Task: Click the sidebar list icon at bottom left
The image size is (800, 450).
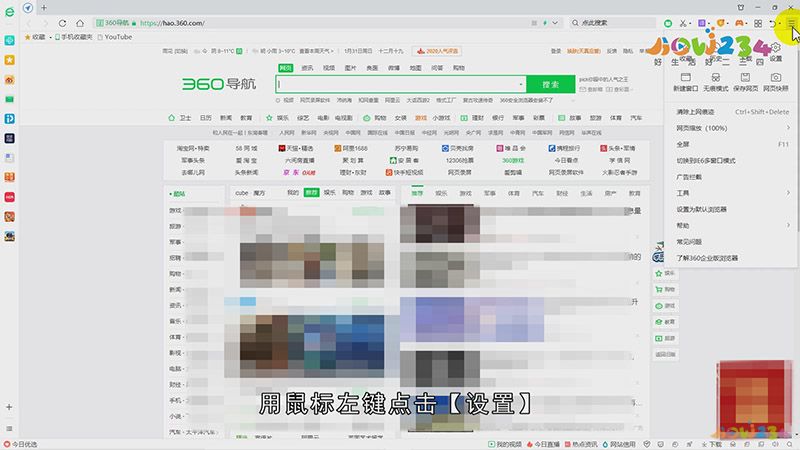Action: point(9,429)
